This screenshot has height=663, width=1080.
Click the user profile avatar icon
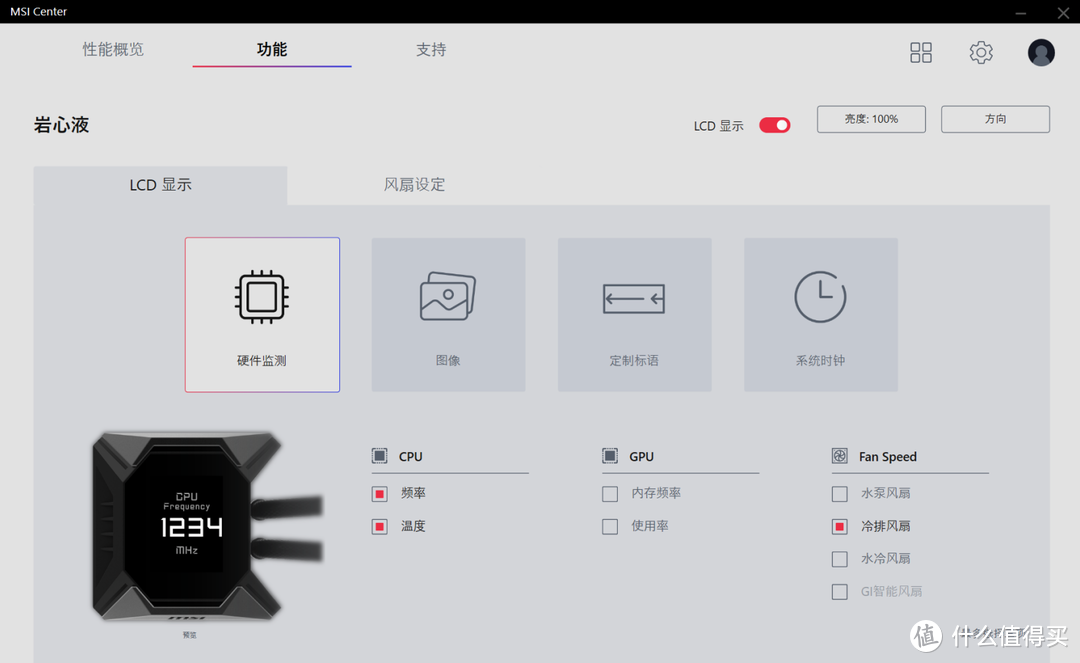click(1041, 52)
